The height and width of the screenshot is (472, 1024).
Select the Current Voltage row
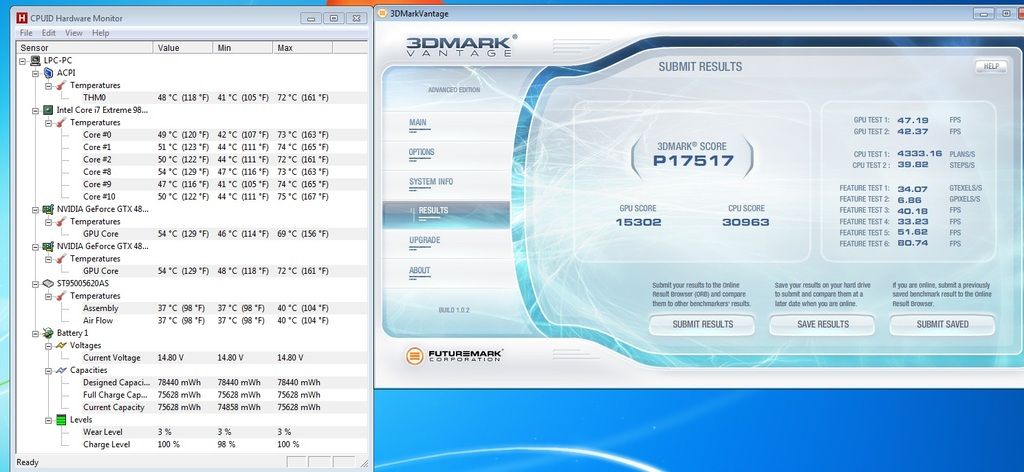(x=192, y=358)
